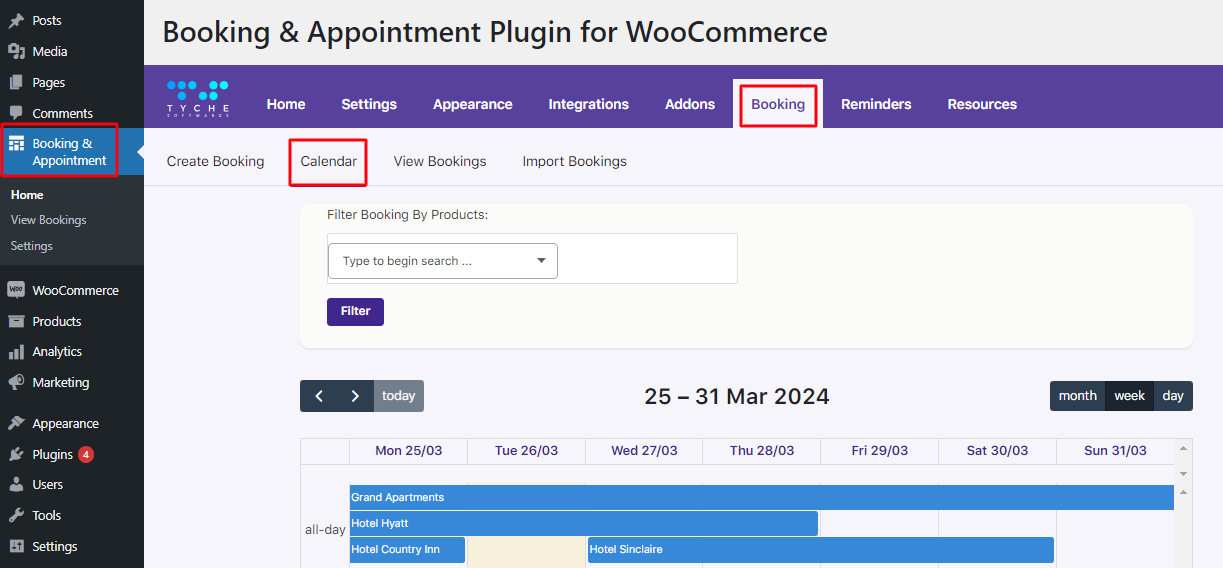Image resolution: width=1223 pixels, height=568 pixels.
Task: Click the Filter Booking By Products label
Action: 407,214
